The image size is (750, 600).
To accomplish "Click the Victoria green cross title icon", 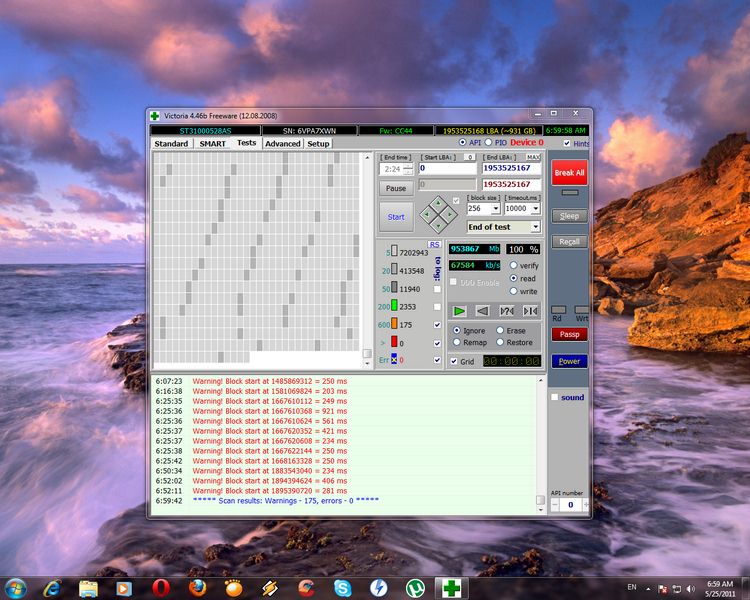I will tap(155, 116).
